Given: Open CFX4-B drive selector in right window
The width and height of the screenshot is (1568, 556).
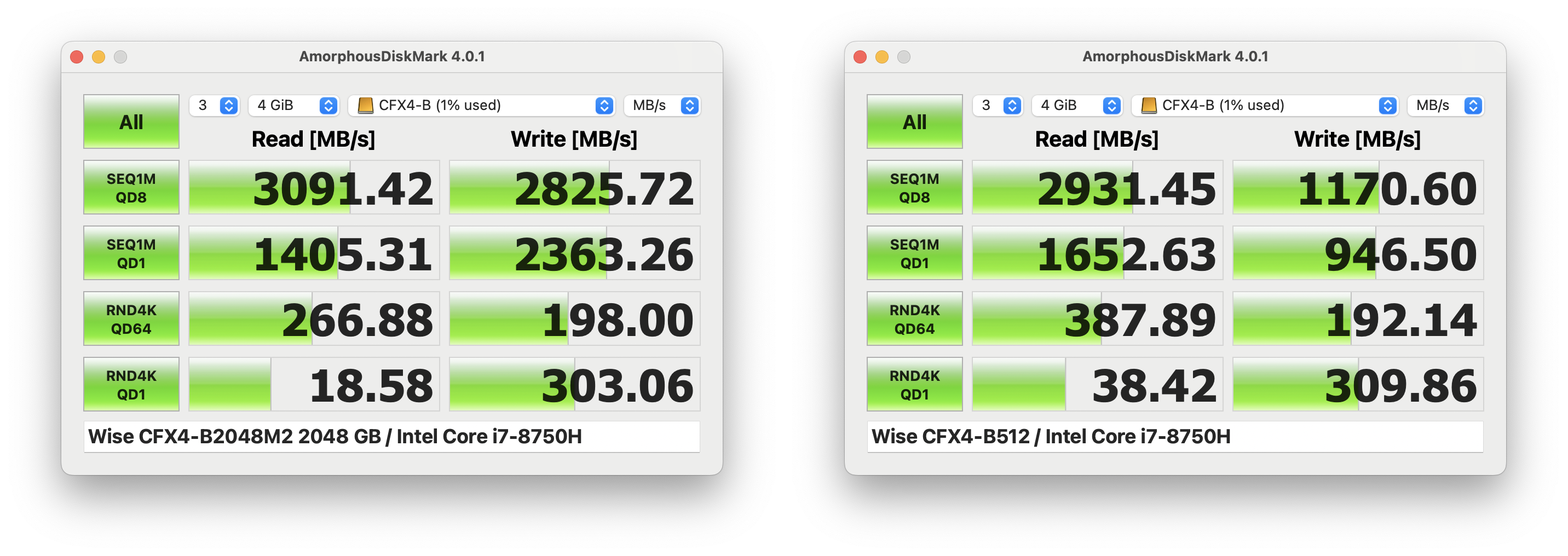Looking at the screenshot, I should coord(1265,105).
